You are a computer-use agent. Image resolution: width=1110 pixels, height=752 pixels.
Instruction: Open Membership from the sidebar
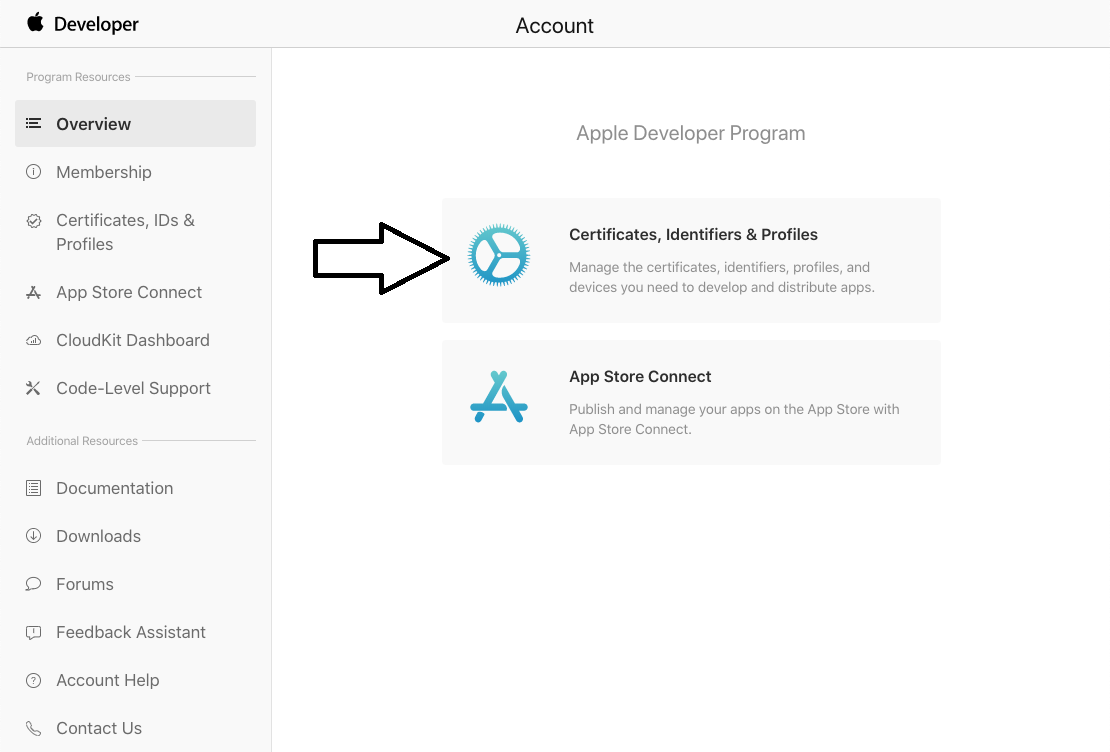click(104, 172)
